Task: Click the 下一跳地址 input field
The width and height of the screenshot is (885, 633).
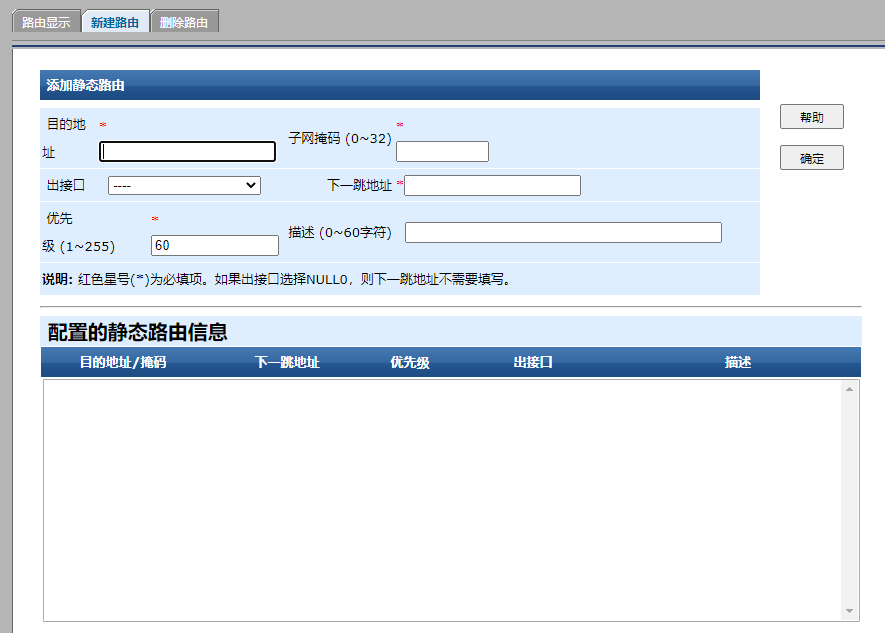Action: click(x=492, y=185)
